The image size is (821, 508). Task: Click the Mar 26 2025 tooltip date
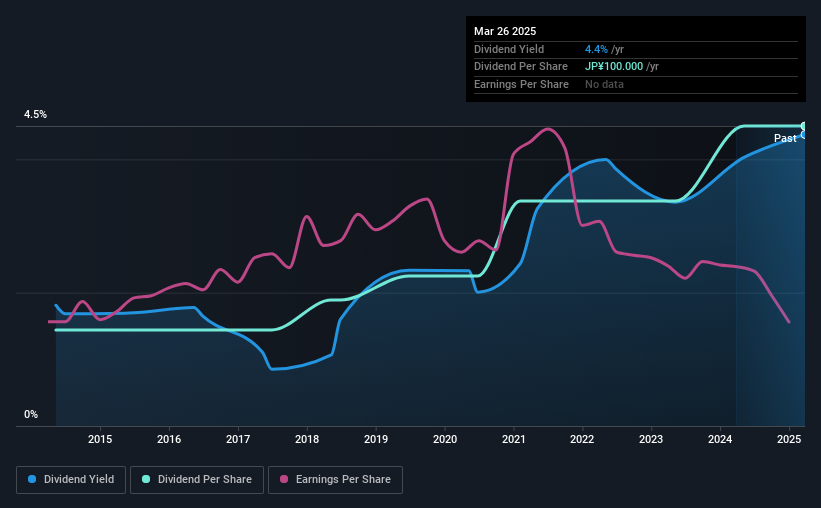click(x=505, y=31)
